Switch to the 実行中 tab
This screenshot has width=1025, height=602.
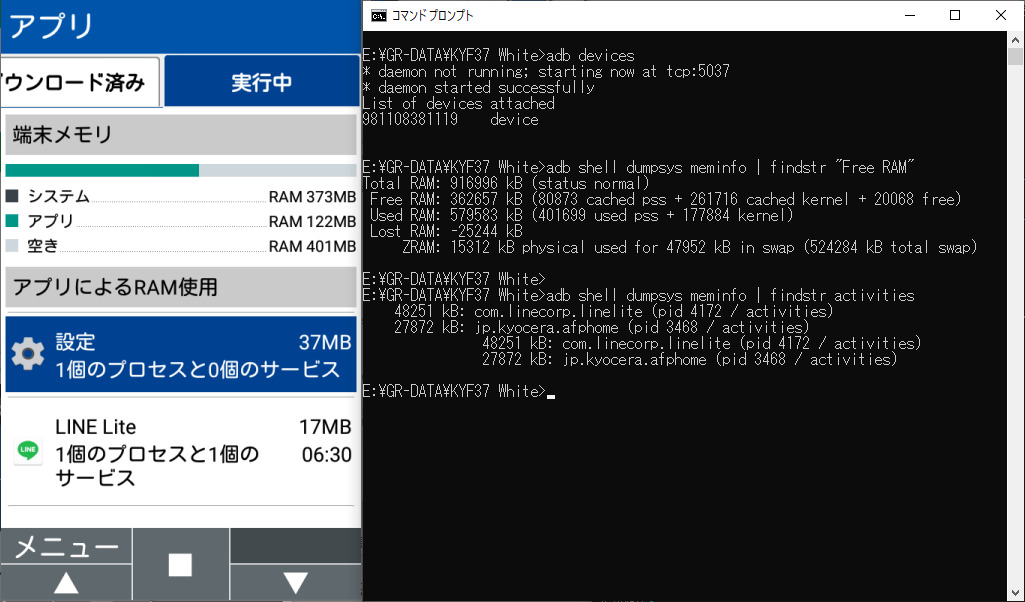pos(261,82)
